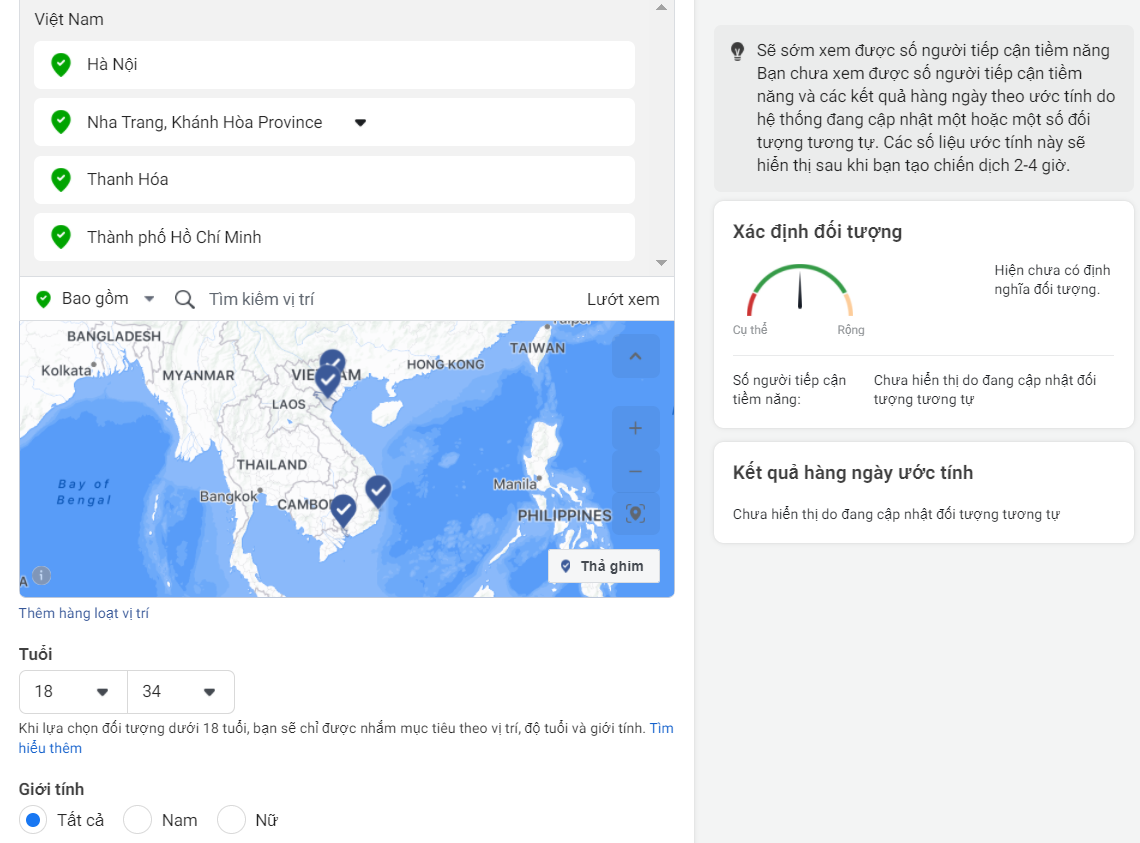Select the Tất cả gender radio button
1140x843 pixels.
33,820
